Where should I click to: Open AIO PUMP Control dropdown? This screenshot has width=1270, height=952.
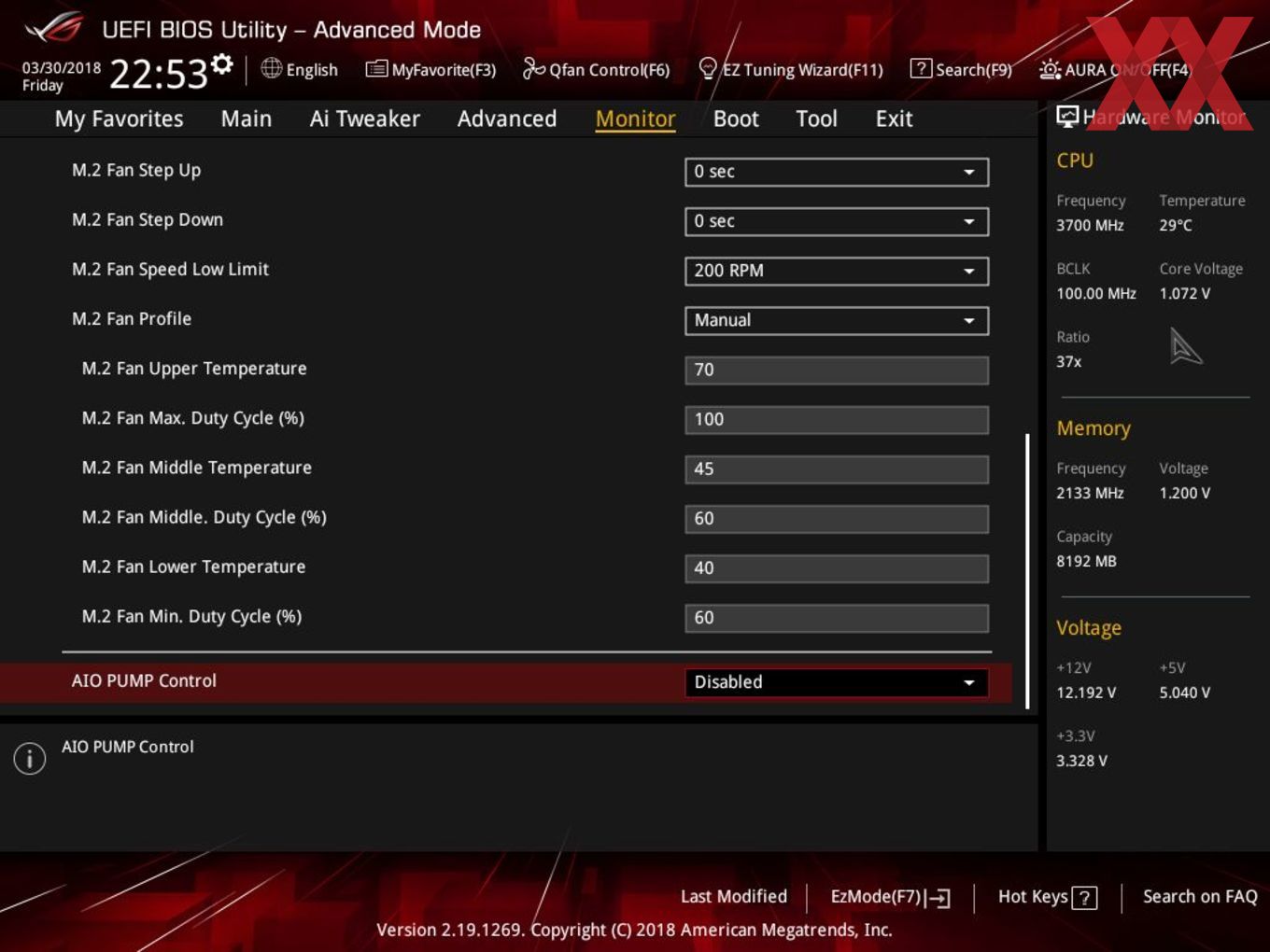(x=837, y=682)
